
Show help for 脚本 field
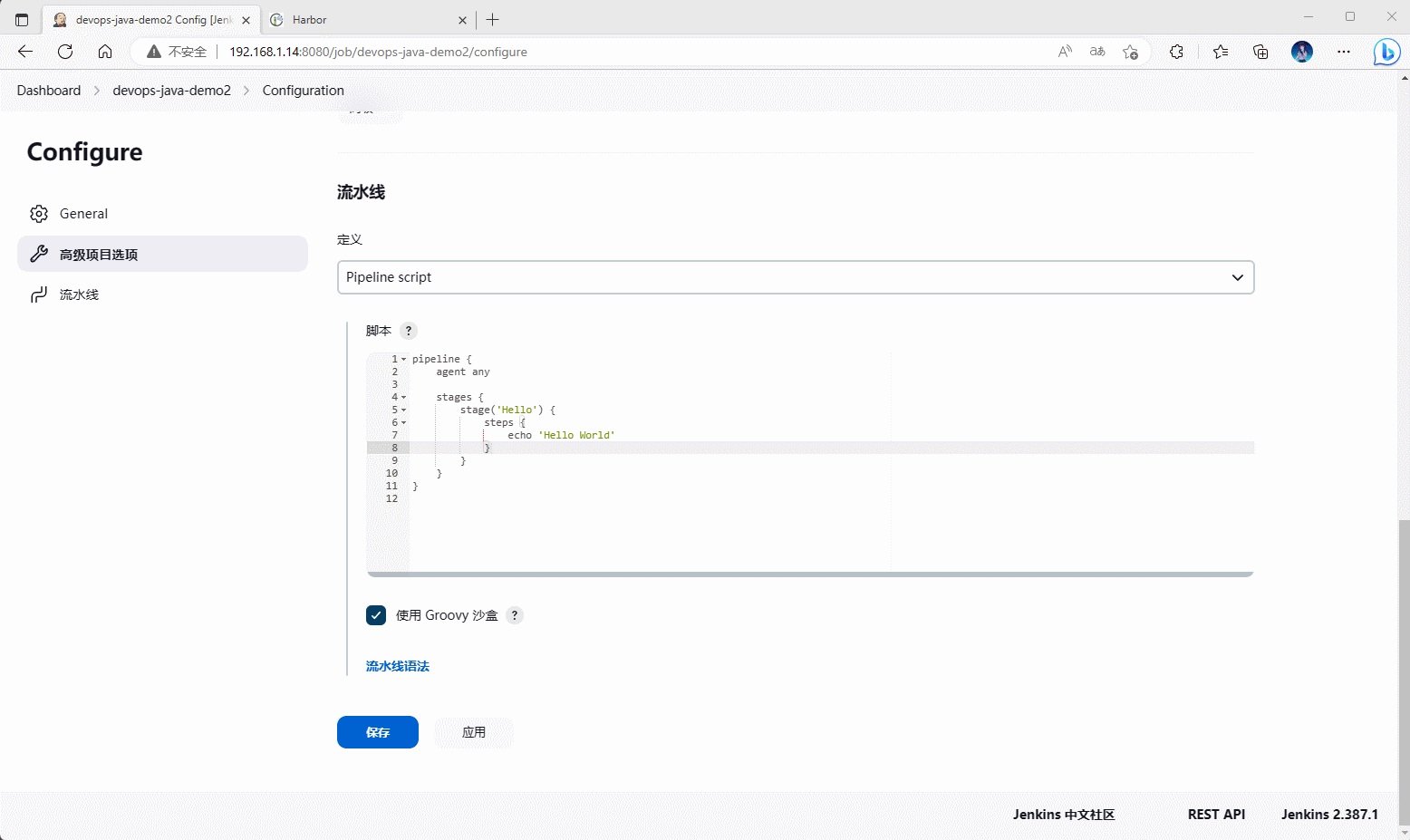coord(409,331)
